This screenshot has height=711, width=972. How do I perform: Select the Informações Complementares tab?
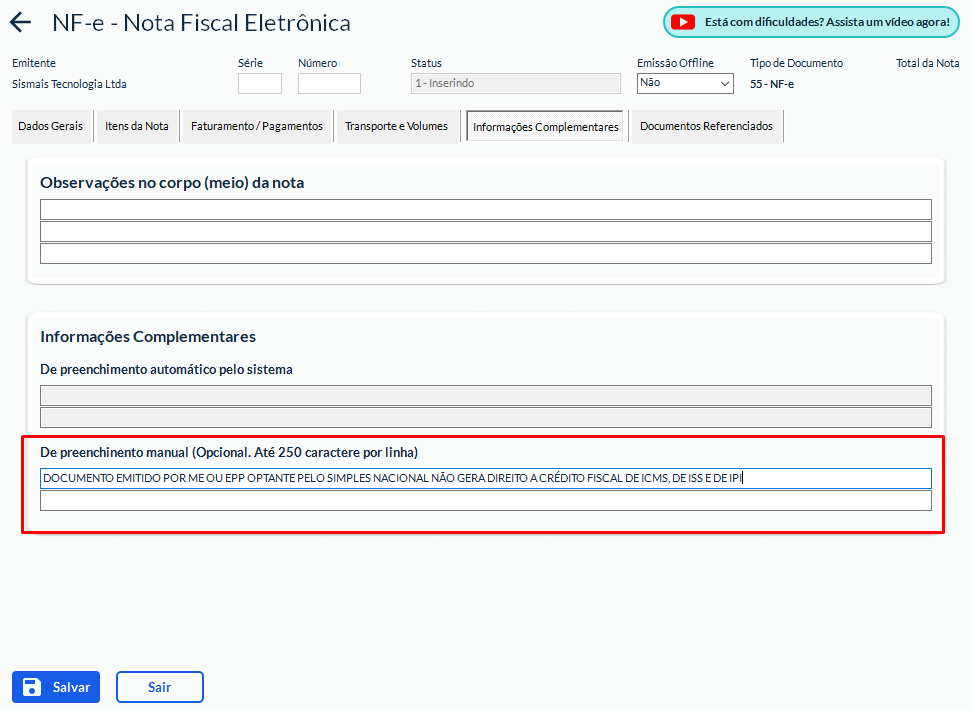point(546,127)
